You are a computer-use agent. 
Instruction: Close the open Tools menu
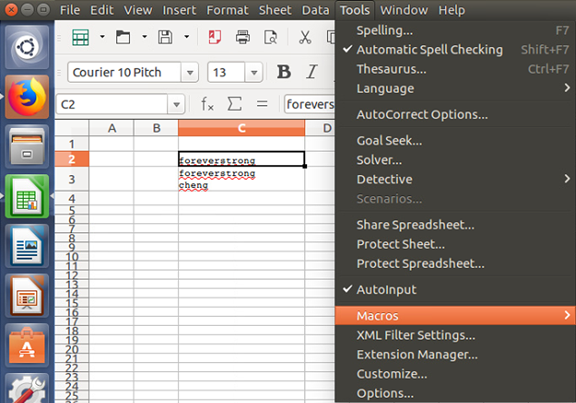click(354, 10)
